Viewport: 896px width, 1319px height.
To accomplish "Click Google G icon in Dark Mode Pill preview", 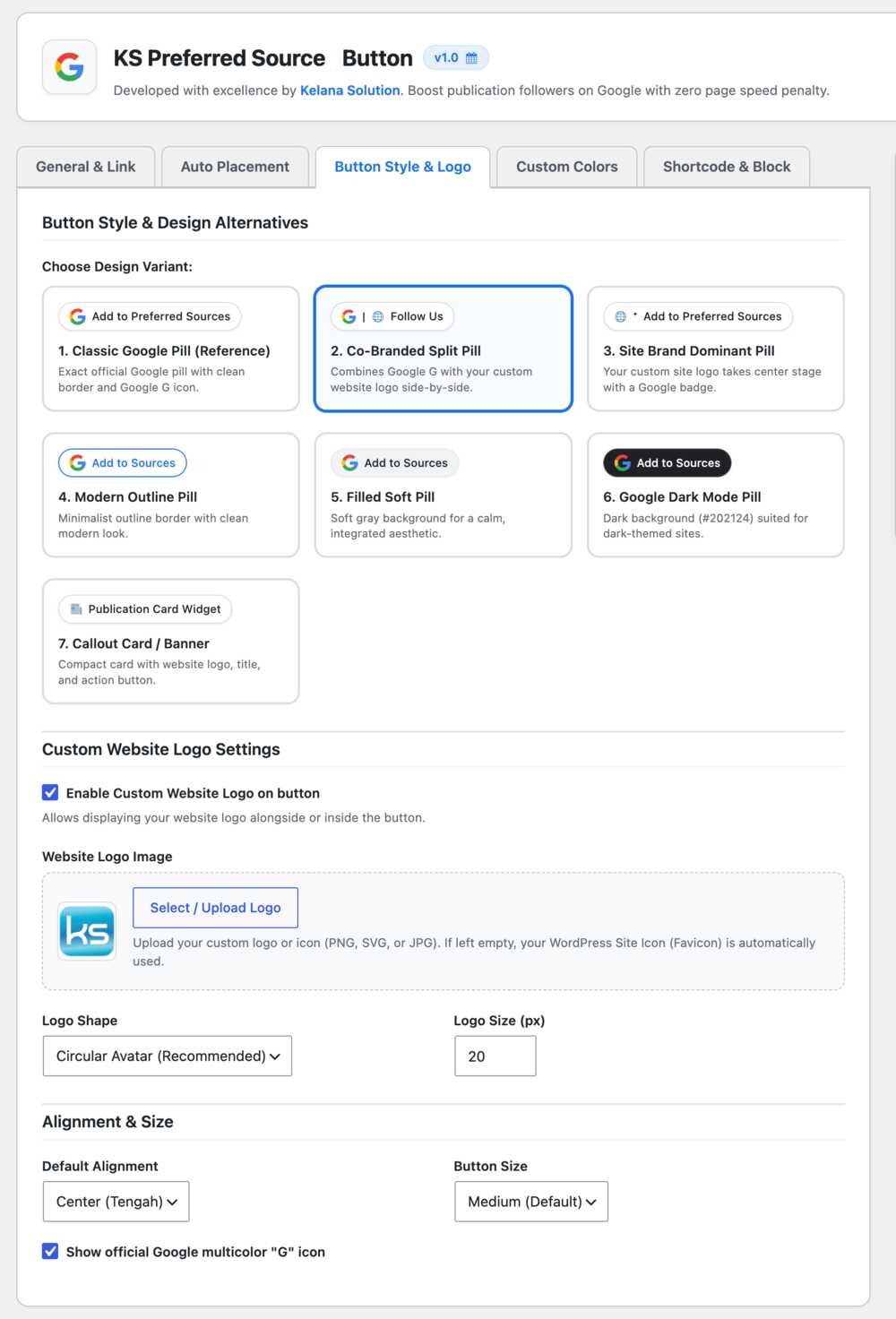I will click(x=622, y=462).
